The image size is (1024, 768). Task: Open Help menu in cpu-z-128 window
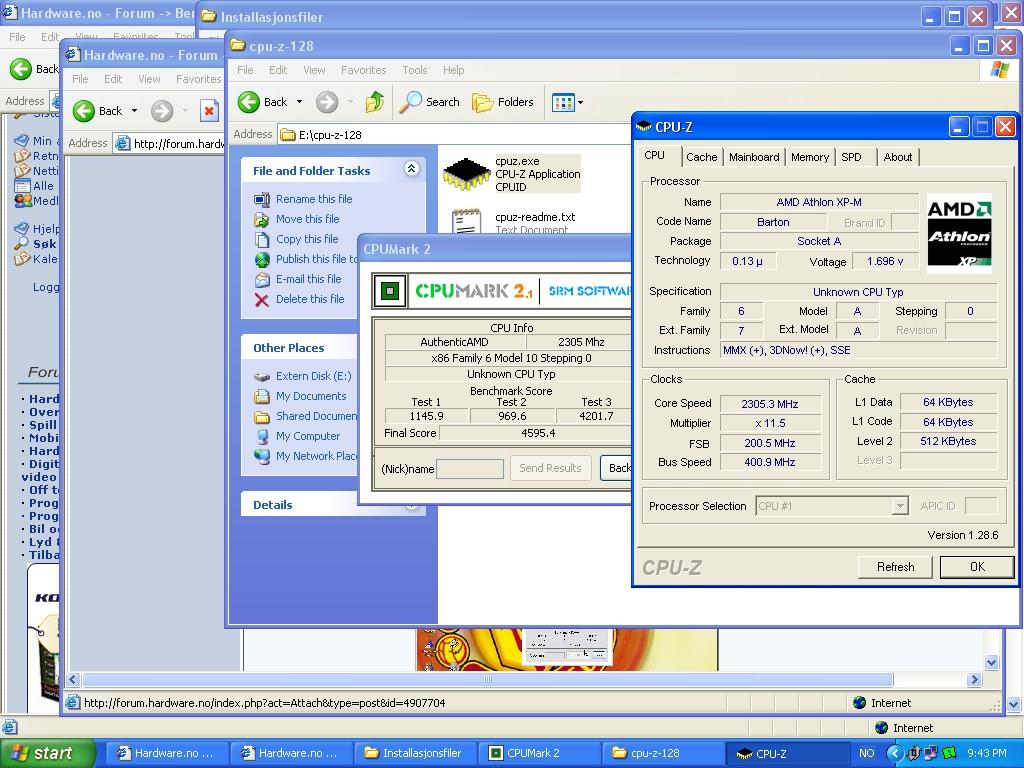453,70
